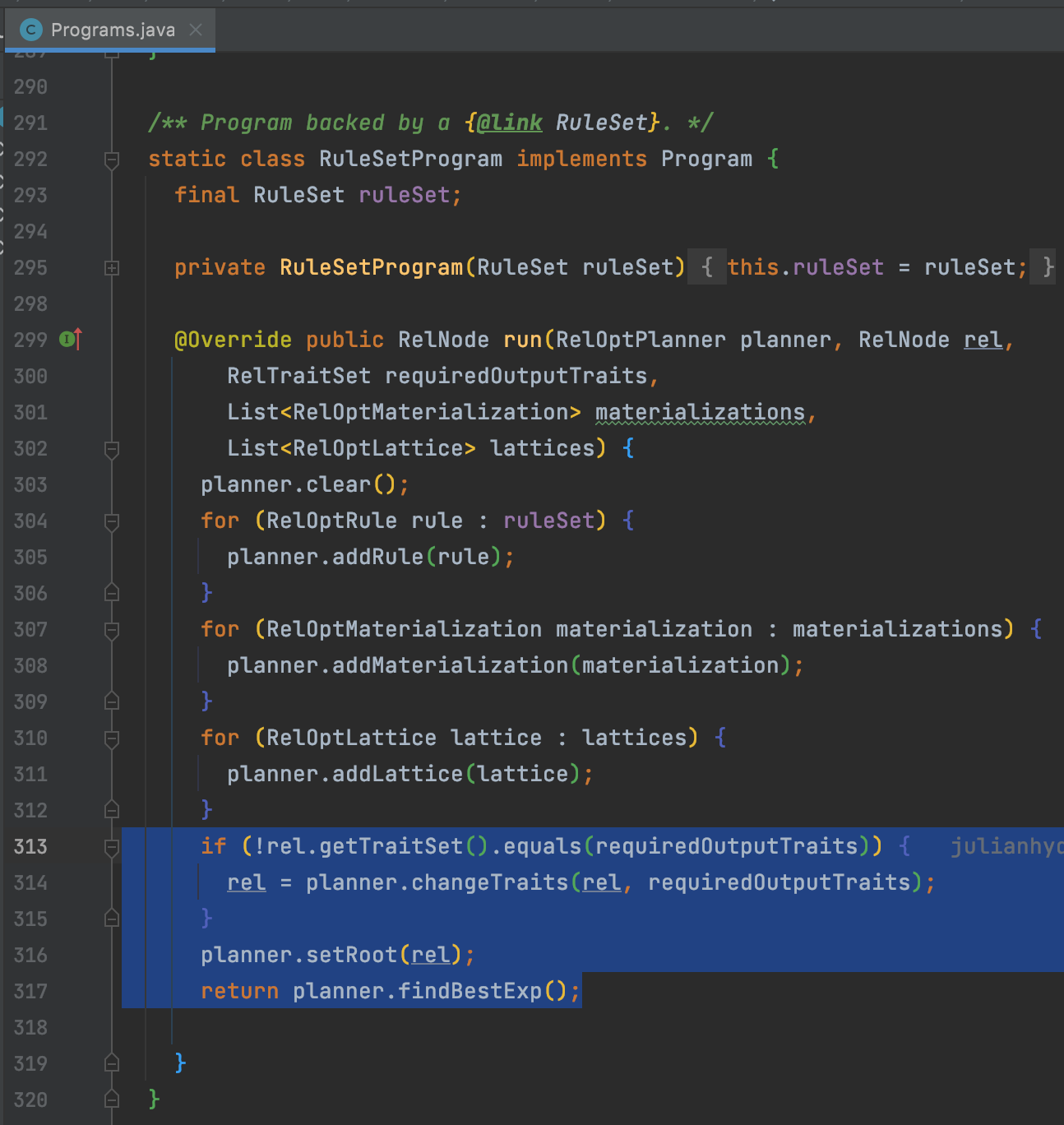Viewport: 1064px width, 1125px height.
Task: Click the fold end marker on line 309
Action: [x=113, y=701]
